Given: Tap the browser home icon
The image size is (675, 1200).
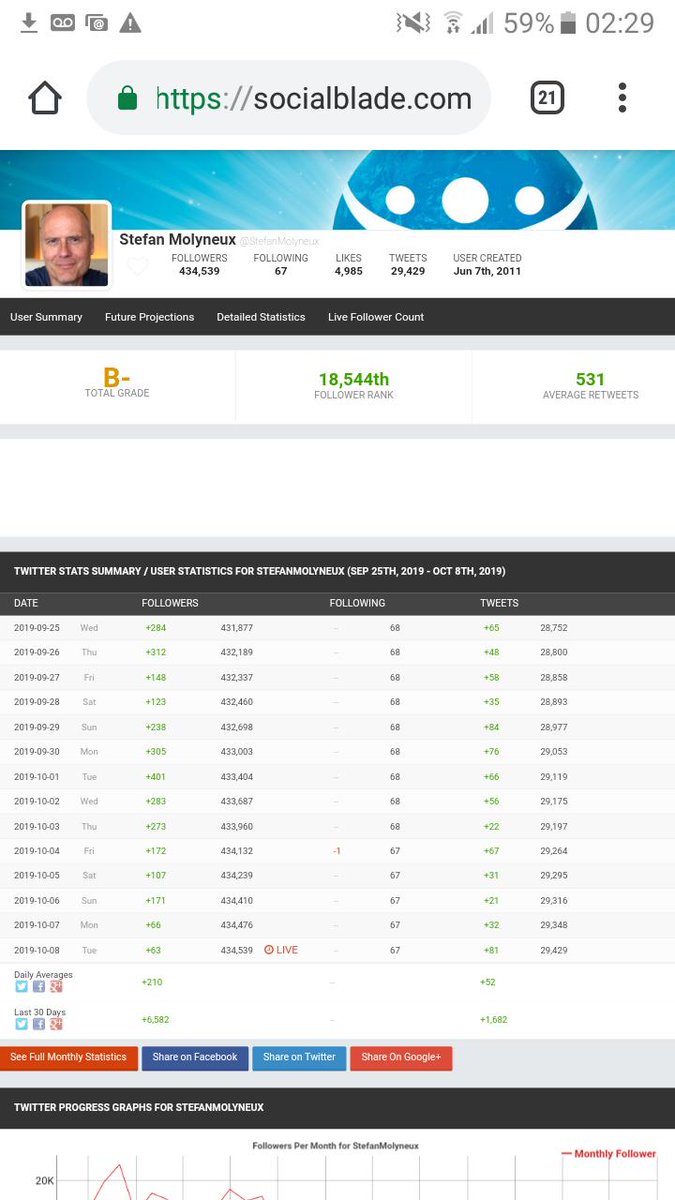Looking at the screenshot, I should pyautogui.click(x=44, y=98).
